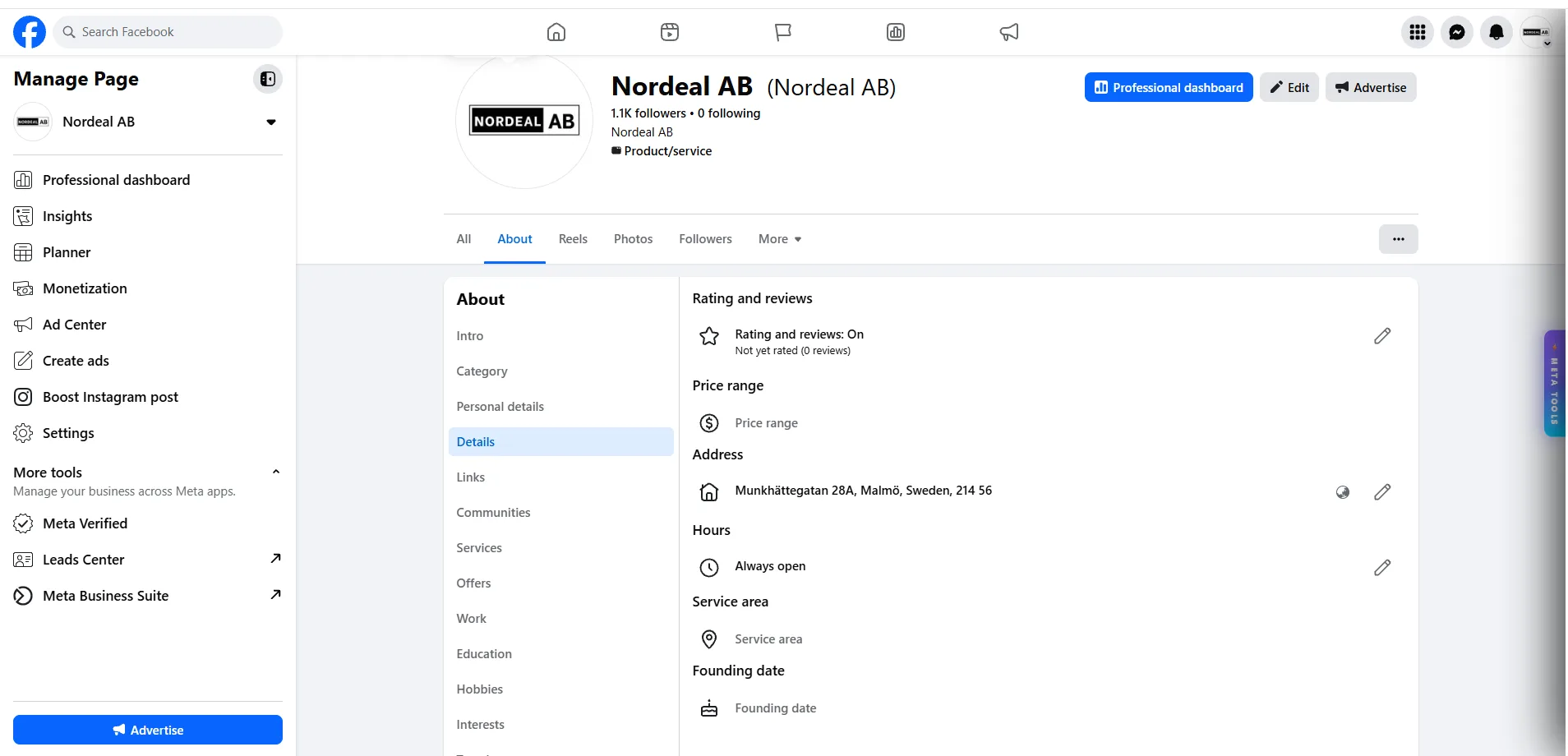
Task: Open Create ads in sidebar
Action: 148,361
